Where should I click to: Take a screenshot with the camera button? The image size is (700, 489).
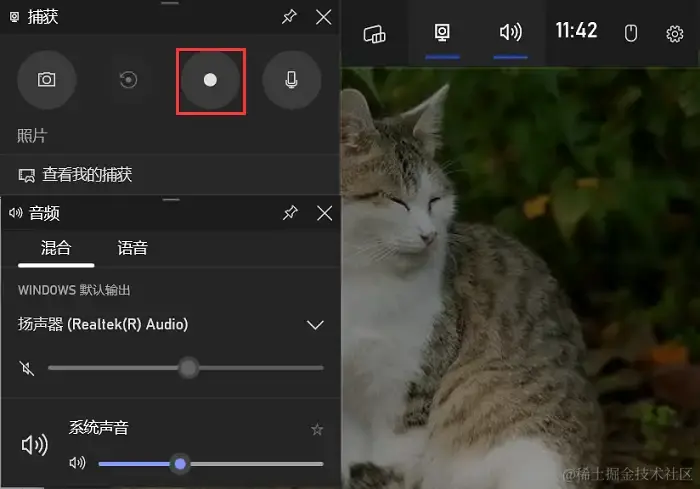tap(46, 80)
